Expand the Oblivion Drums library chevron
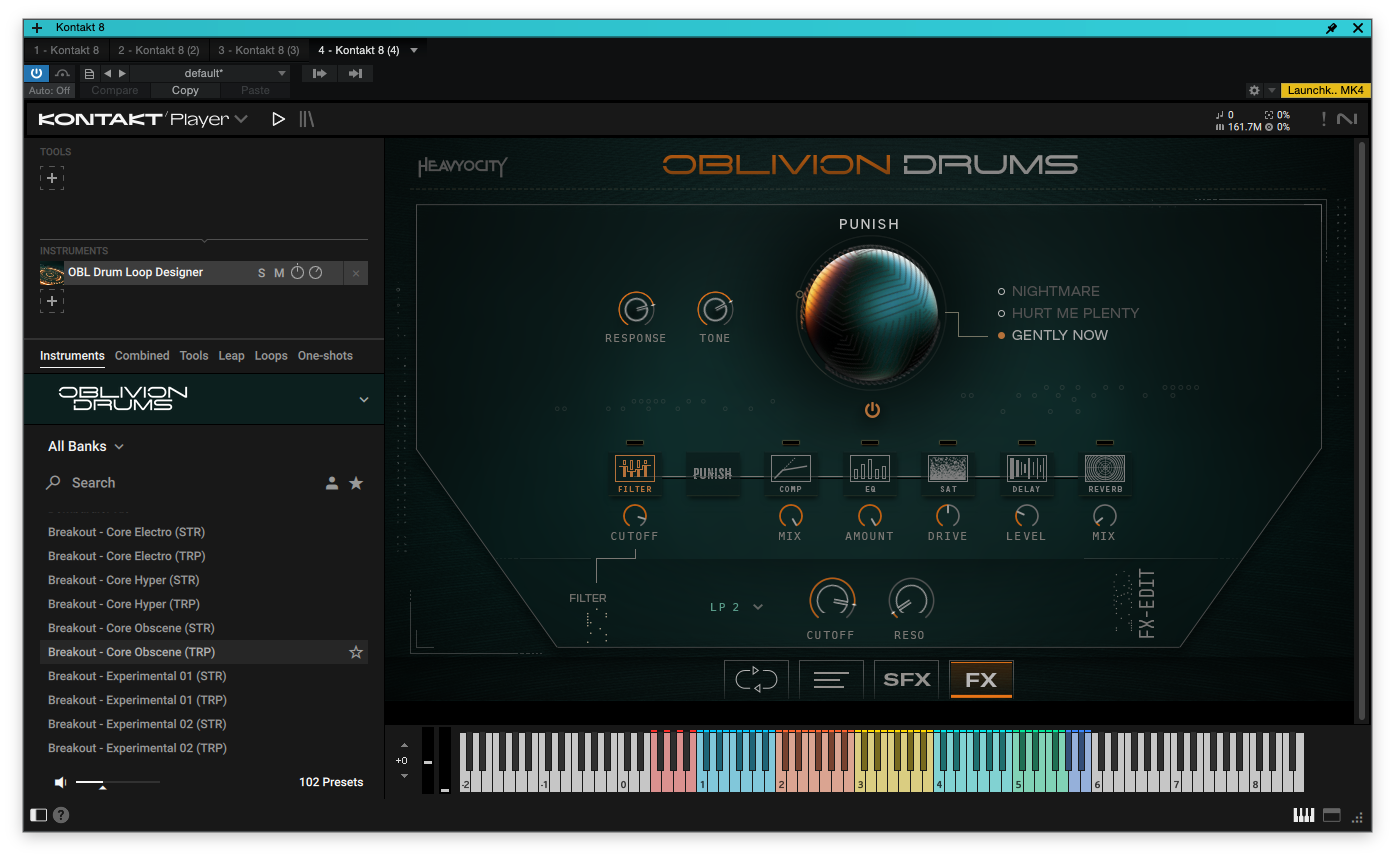Image resolution: width=1395 pixels, height=859 pixels. point(364,399)
